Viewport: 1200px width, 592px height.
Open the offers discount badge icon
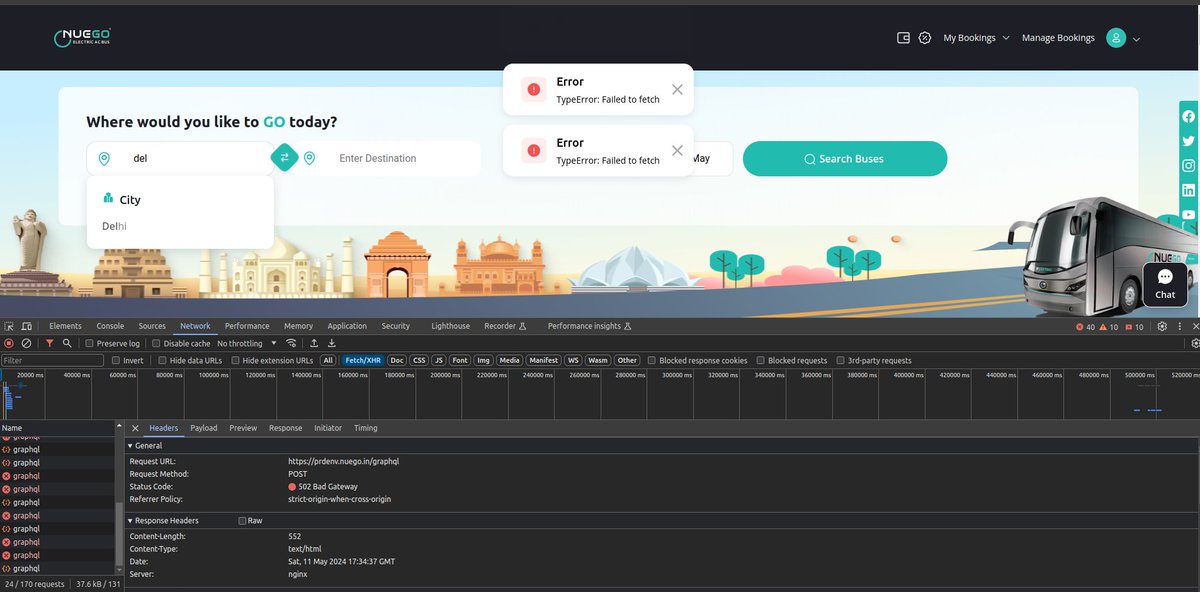[x=925, y=38]
